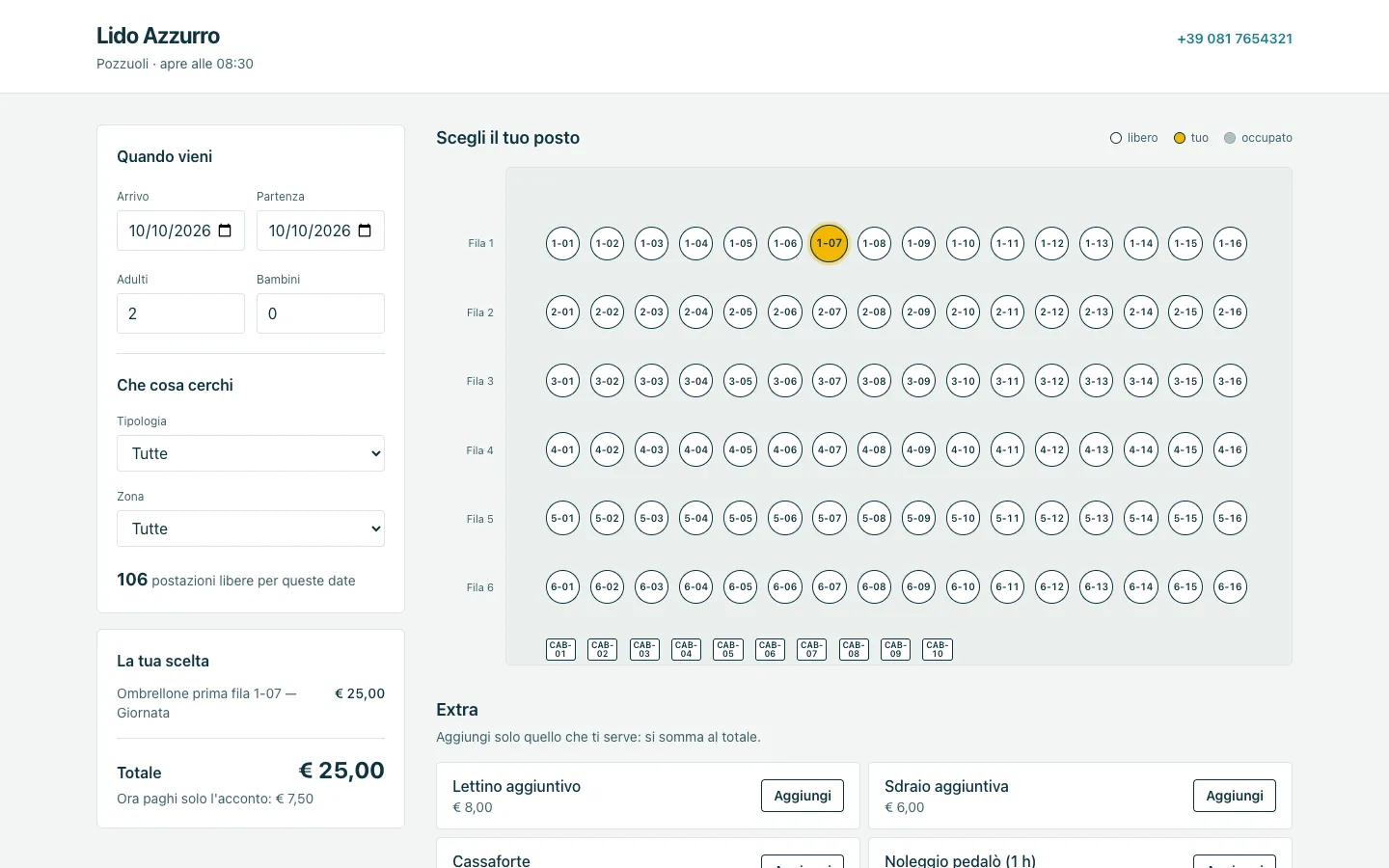This screenshot has width=1389, height=868.
Task: Open the Zona dropdown
Action: tap(251, 529)
